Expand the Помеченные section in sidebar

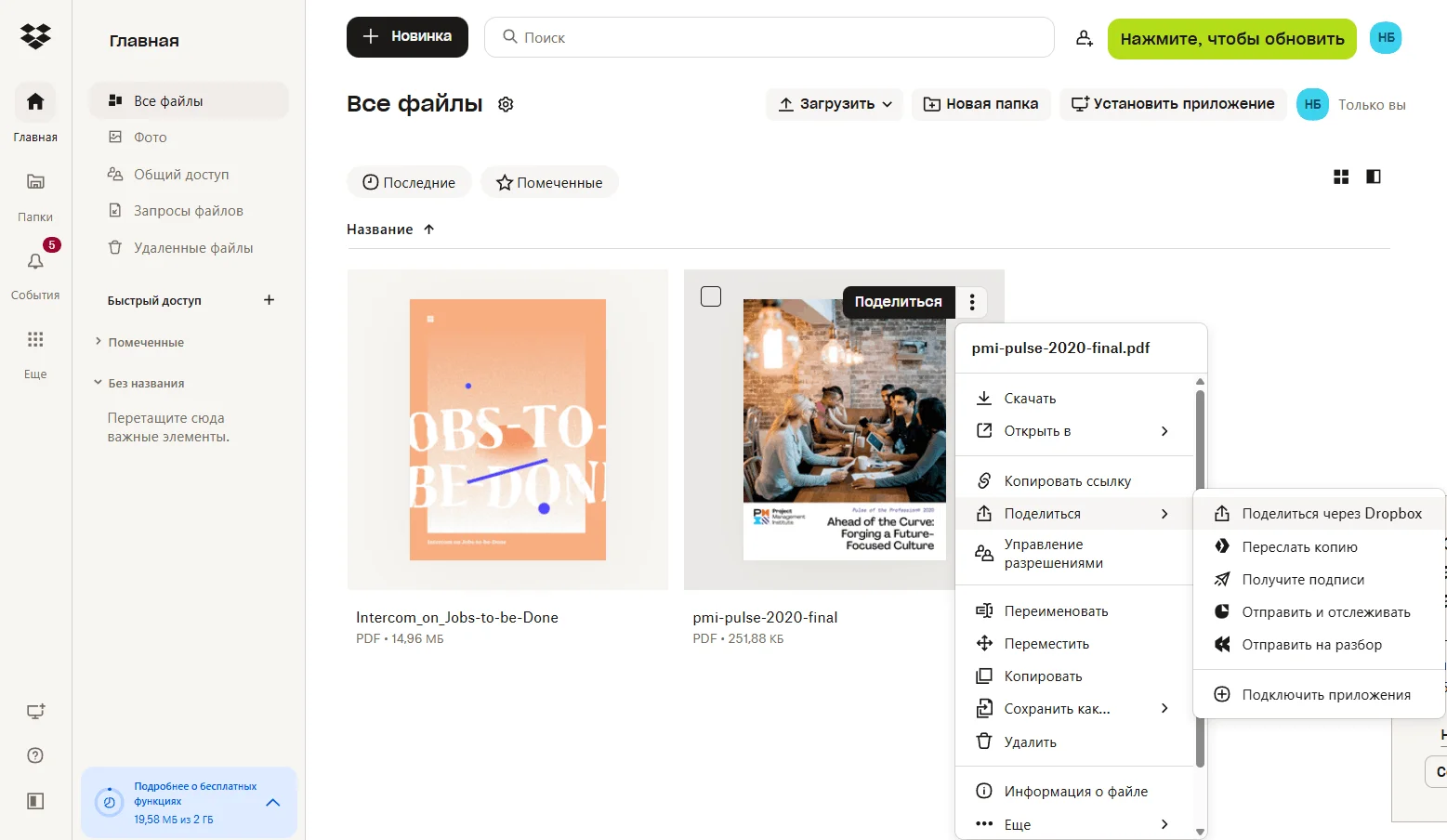pos(98,342)
